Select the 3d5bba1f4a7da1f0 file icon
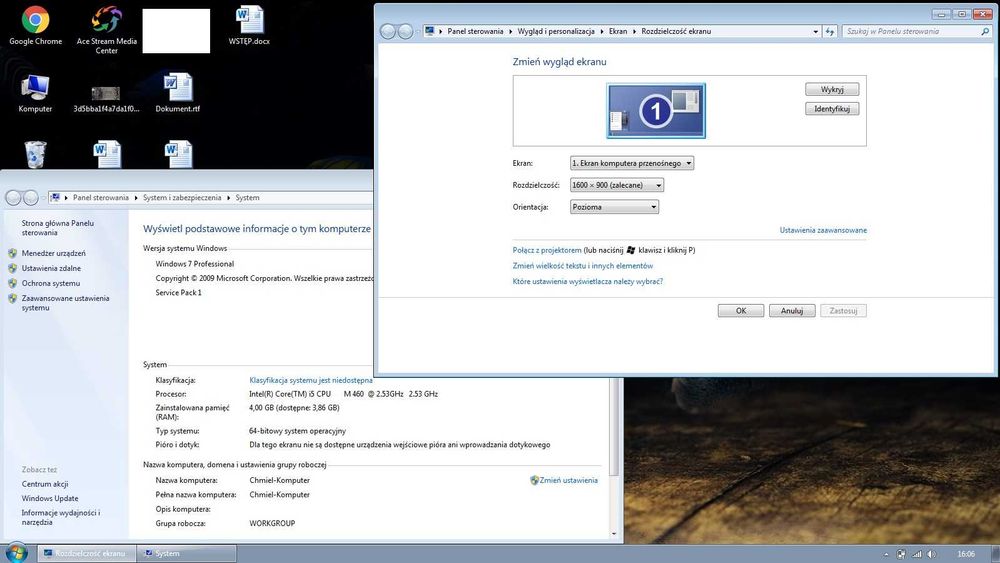This screenshot has height=563, width=1000. tap(106, 97)
